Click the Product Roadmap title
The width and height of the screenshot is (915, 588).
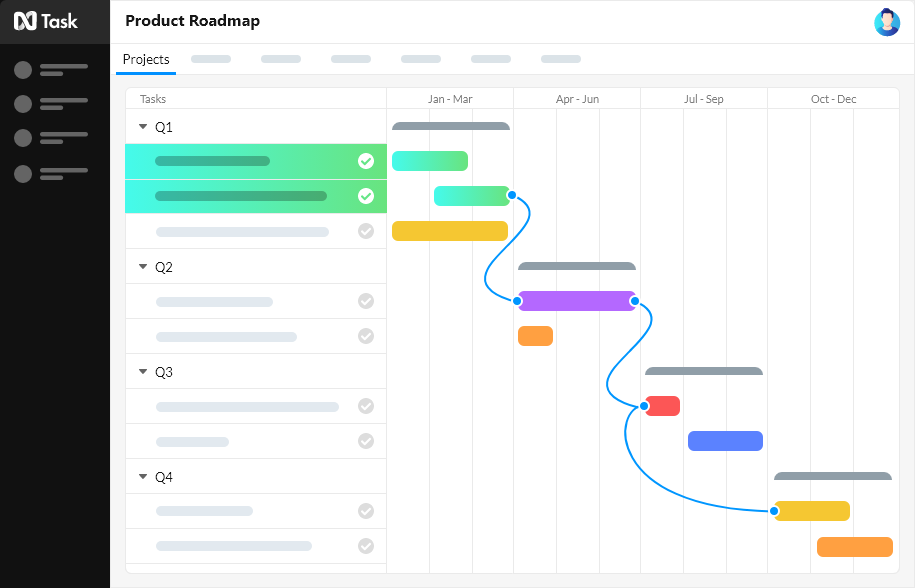click(x=189, y=21)
